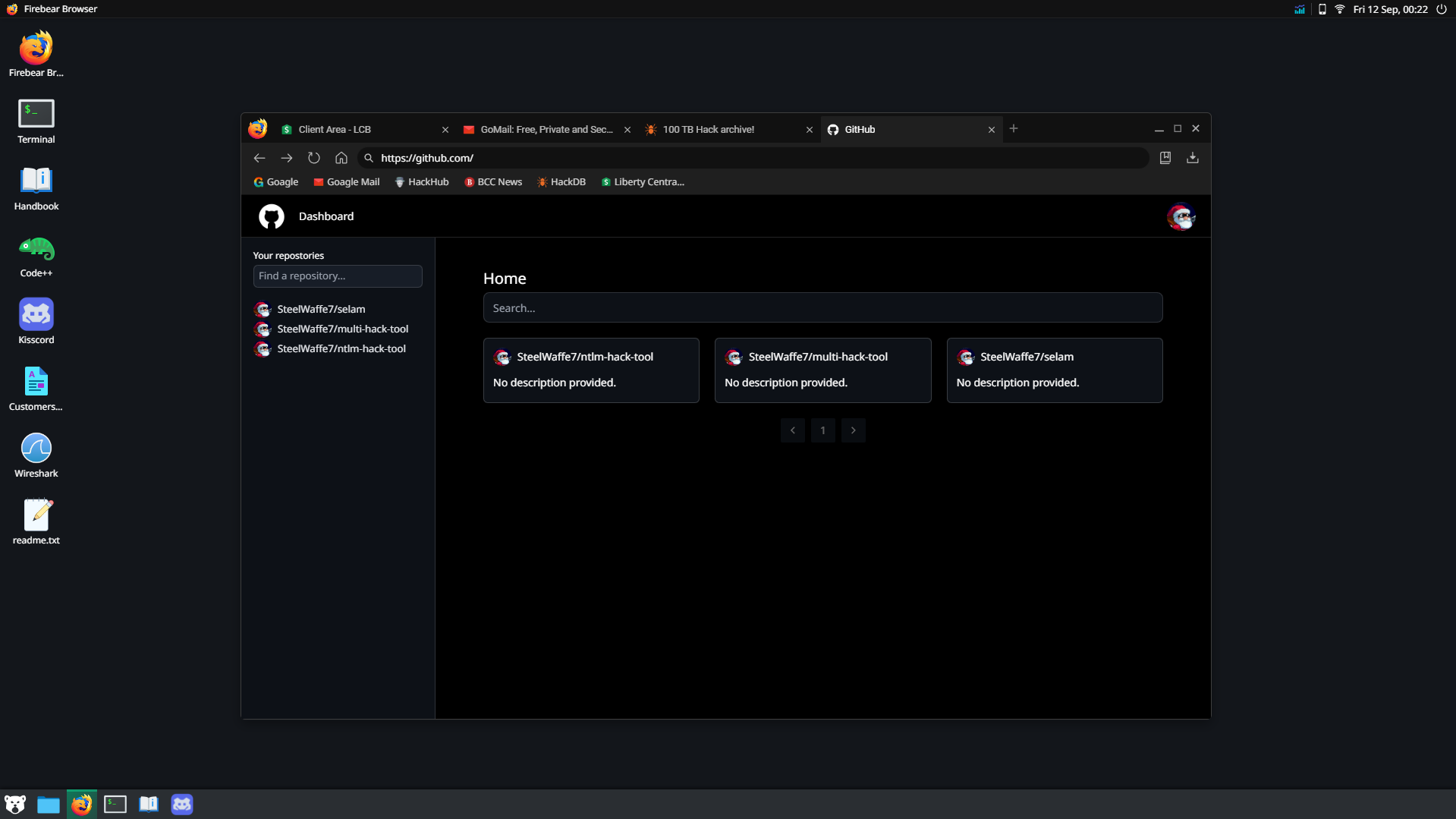Reload the current page
1456x819 pixels.
313,158
